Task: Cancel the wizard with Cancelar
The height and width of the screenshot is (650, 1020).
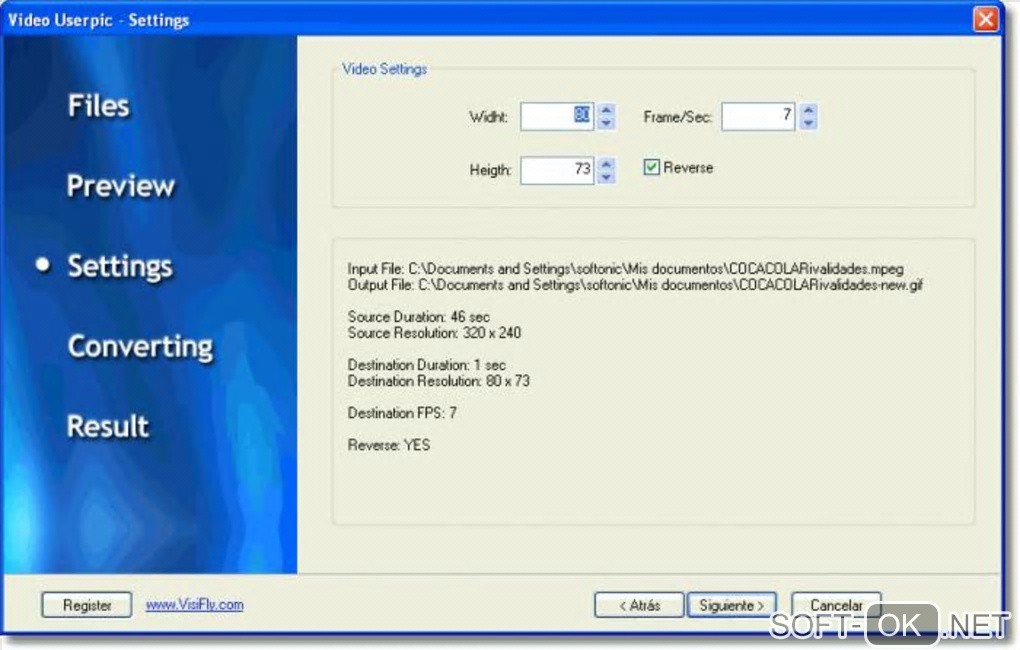Action: tap(836, 605)
